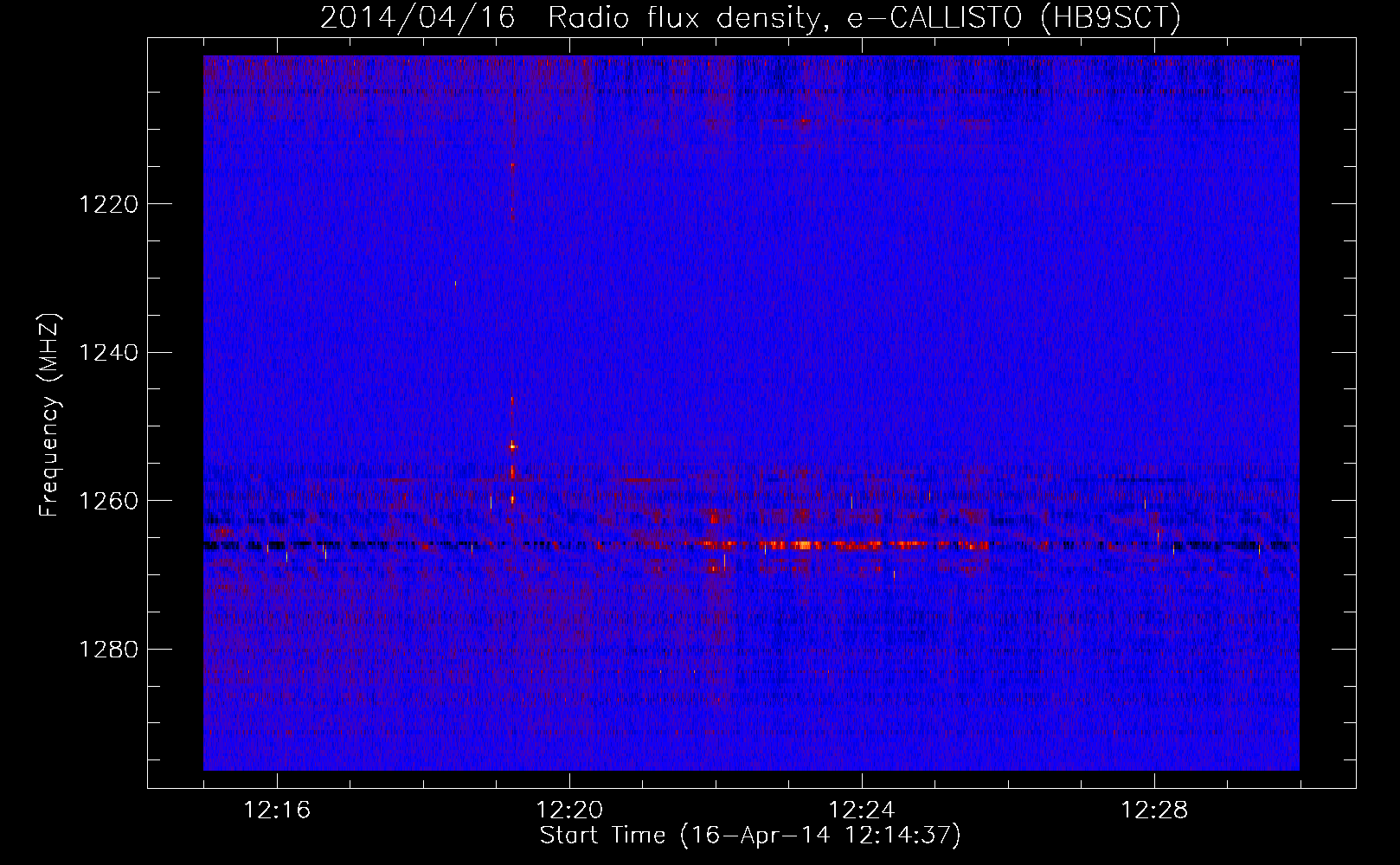Click the 'Frequency (MHZ)' y-axis label
This screenshot has width=1400, height=865.
(49, 415)
